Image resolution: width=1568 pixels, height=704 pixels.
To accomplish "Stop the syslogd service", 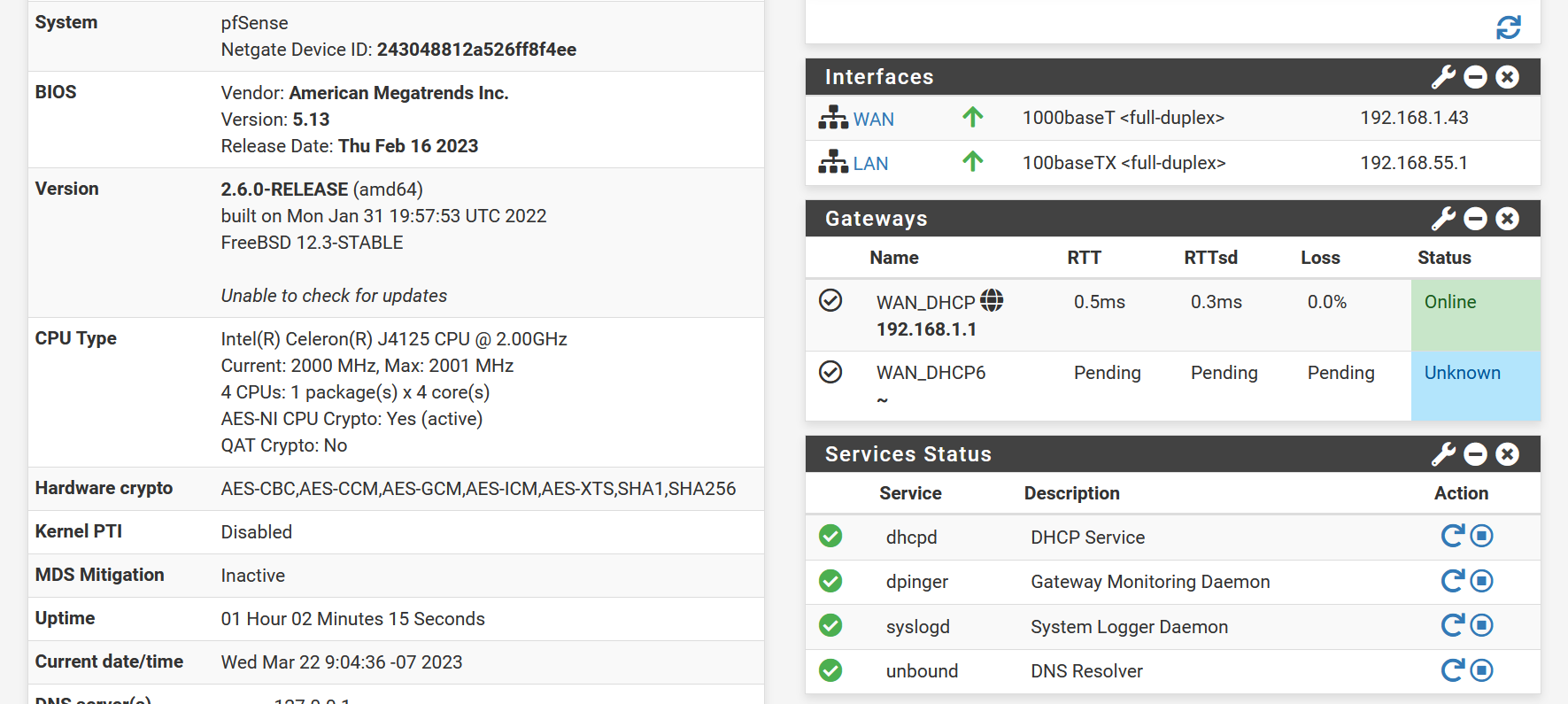I will coord(1482,625).
